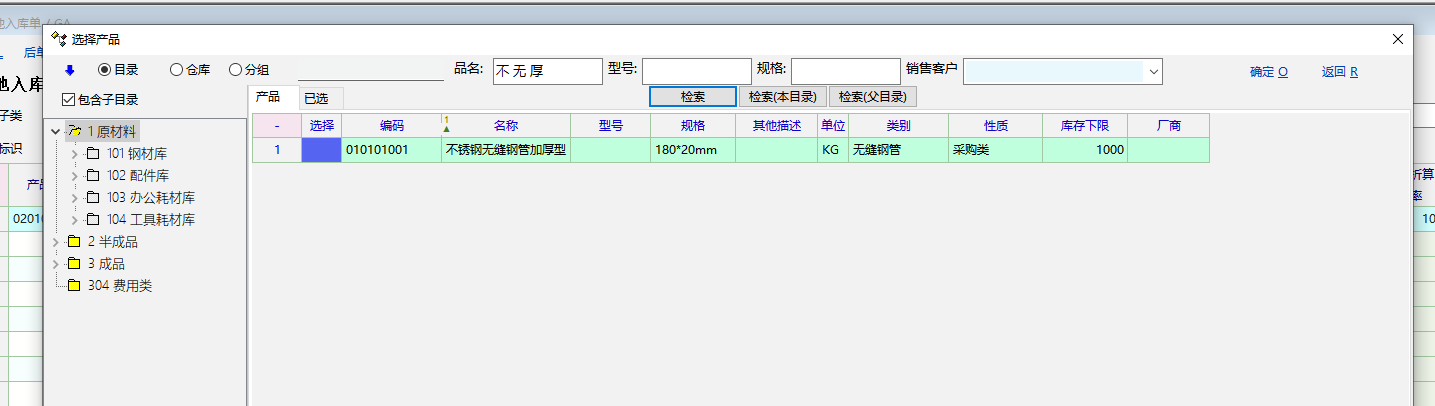Click the blue down arrow icon
1435x406 pixels.
70,70
